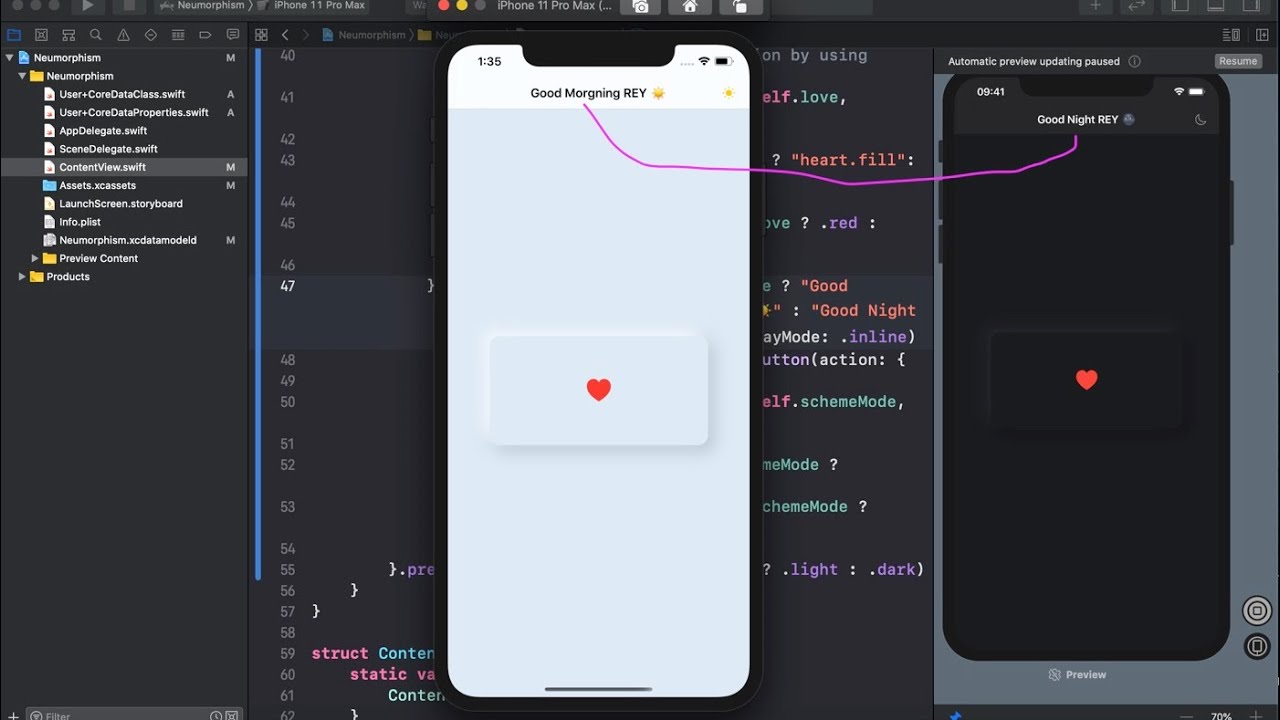The image size is (1280, 720).
Task: Click the code review arrows button
Action: [x=1136, y=6]
